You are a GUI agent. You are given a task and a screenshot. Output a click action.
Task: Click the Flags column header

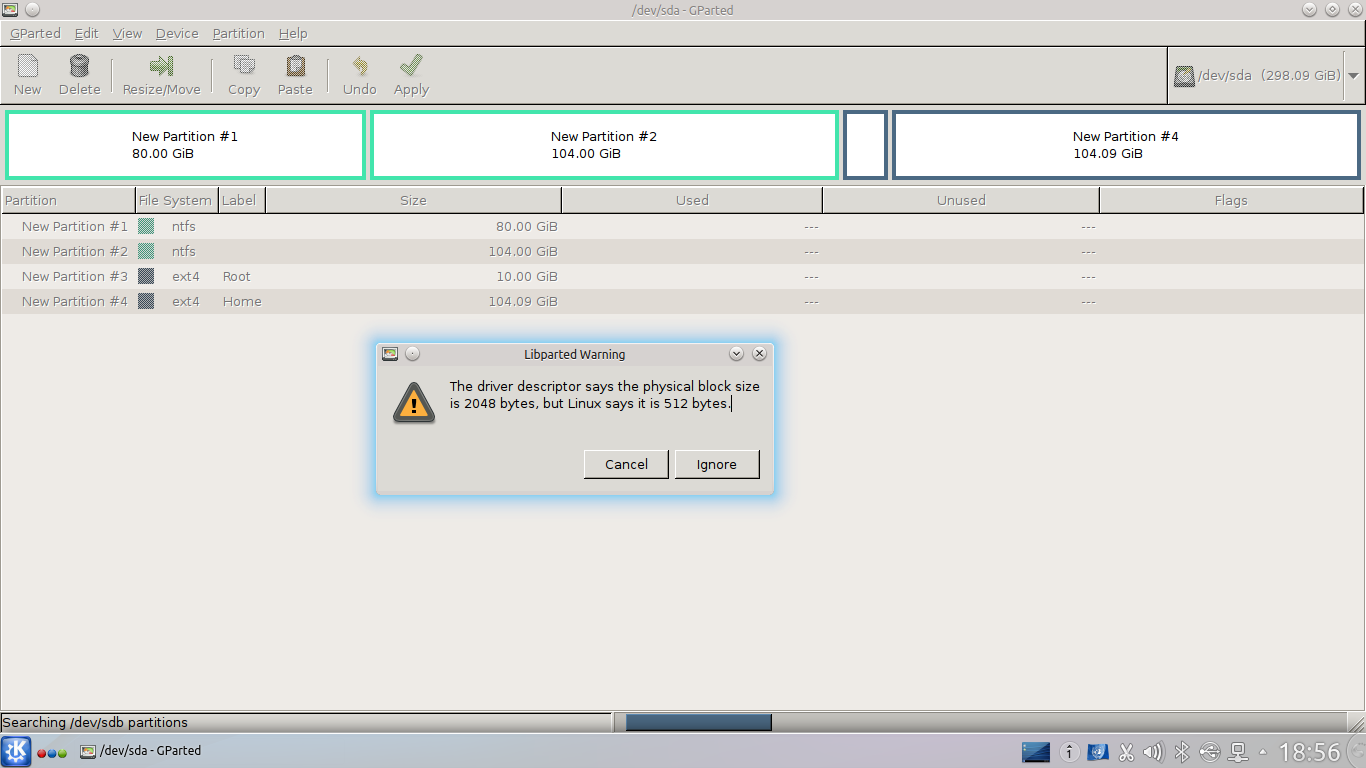[x=1231, y=200]
